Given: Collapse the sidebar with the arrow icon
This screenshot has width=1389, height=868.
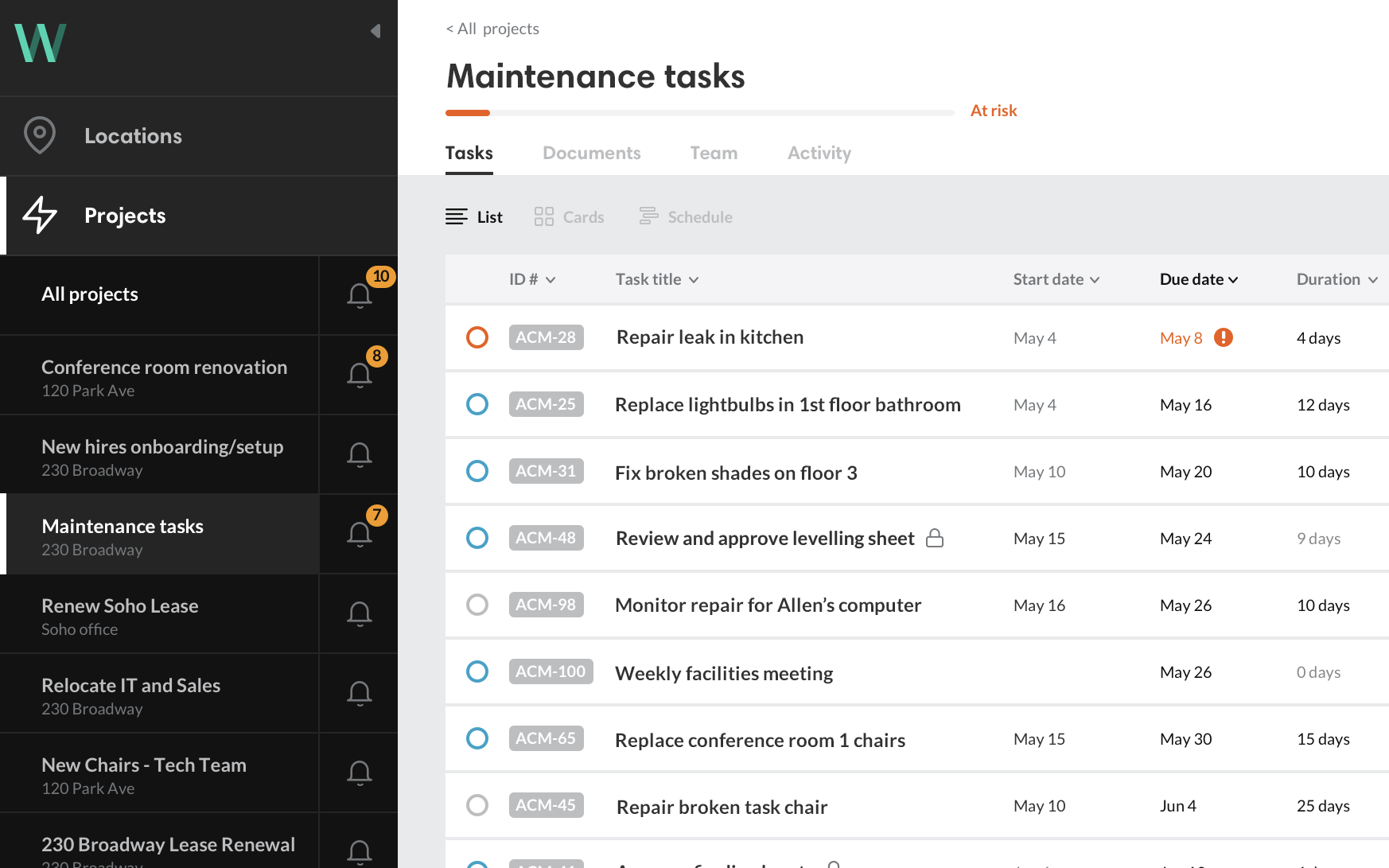Looking at the screenshot, I should [375, 31].
